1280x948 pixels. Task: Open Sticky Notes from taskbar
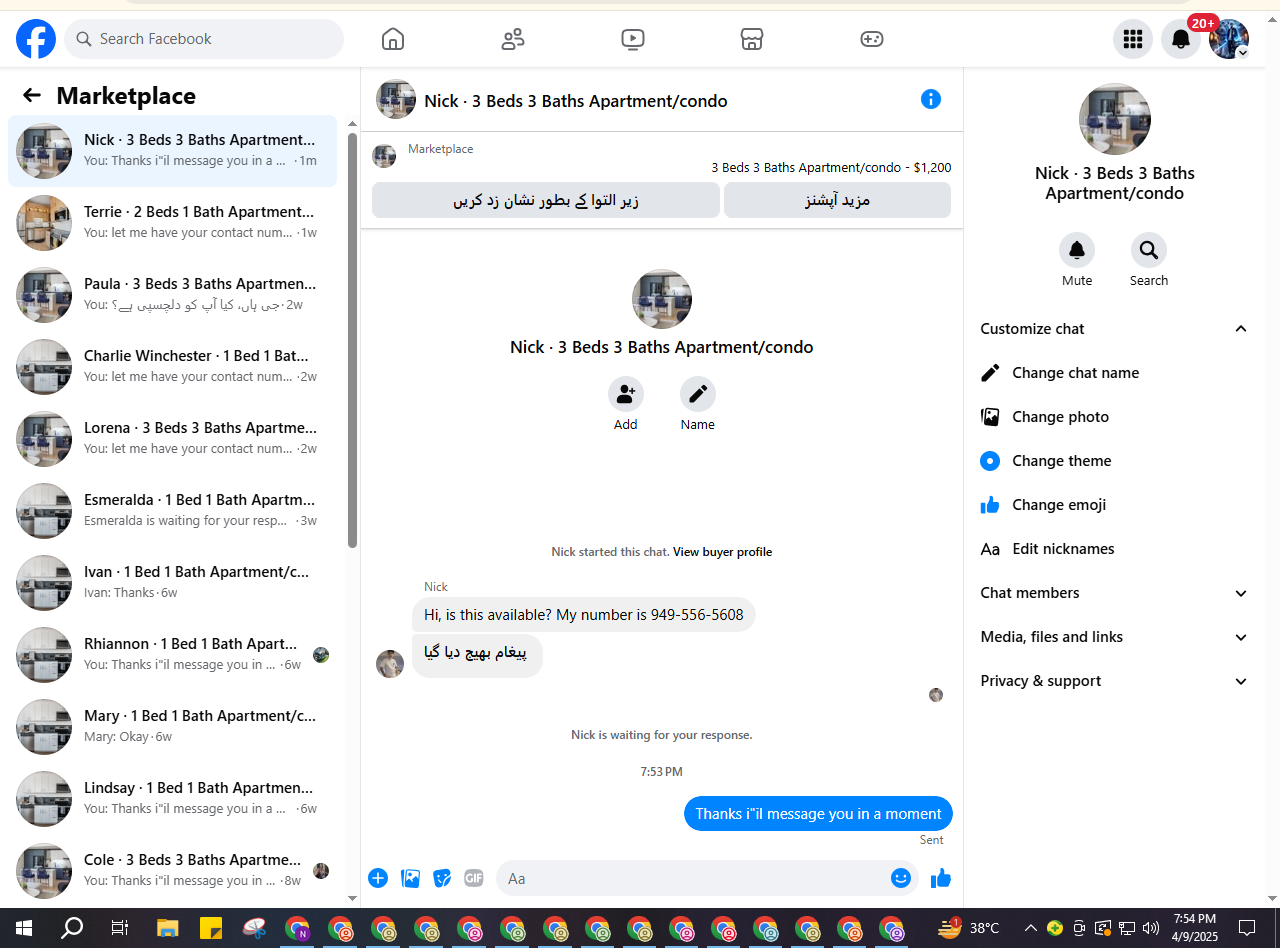211,928
